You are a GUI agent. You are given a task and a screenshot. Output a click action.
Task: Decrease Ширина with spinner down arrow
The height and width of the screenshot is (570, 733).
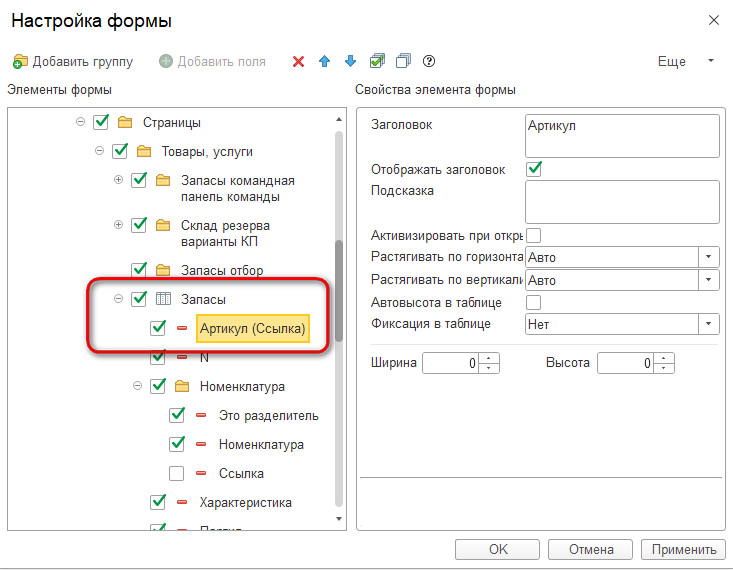[x=489, y=368]
